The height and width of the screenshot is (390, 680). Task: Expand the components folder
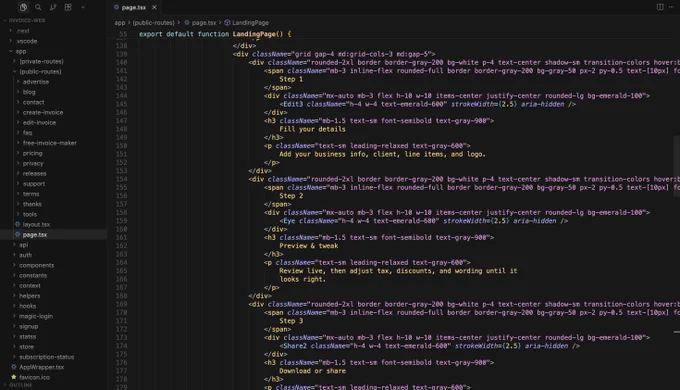coord(36,265)
